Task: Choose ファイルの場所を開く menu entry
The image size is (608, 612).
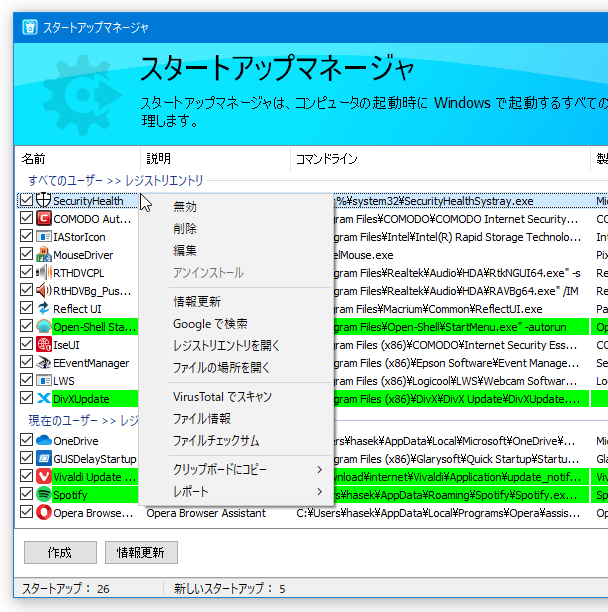Action: [x=236, y=367]
